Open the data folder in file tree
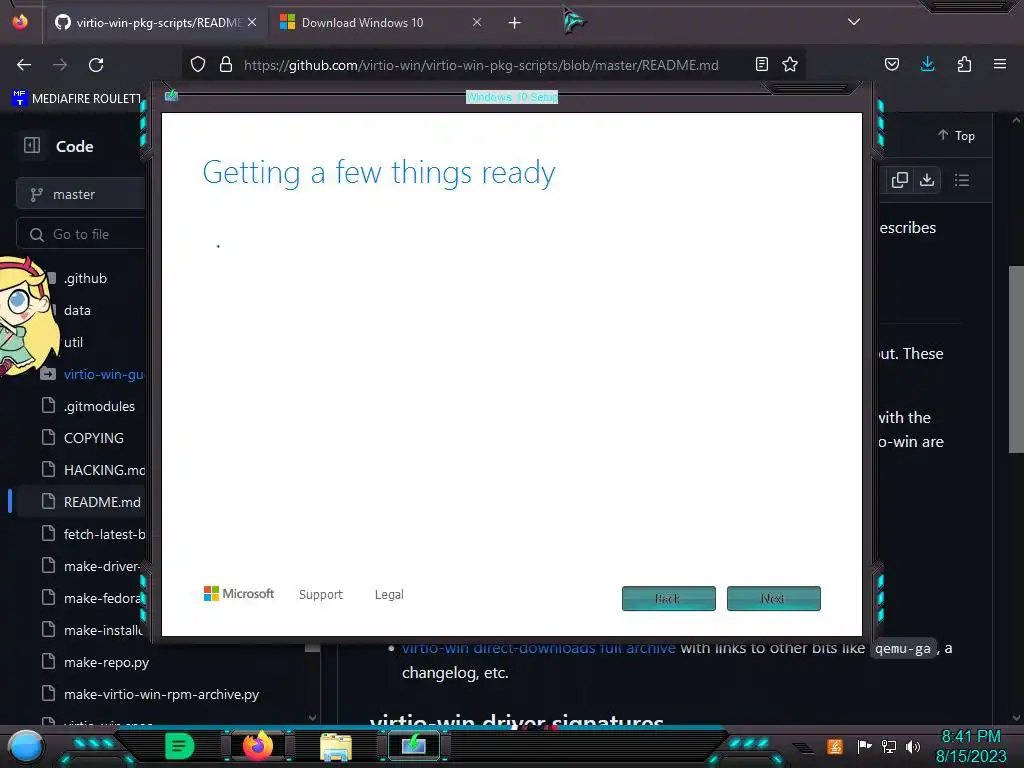This screenshot has height=768, width=1024. 77,310
